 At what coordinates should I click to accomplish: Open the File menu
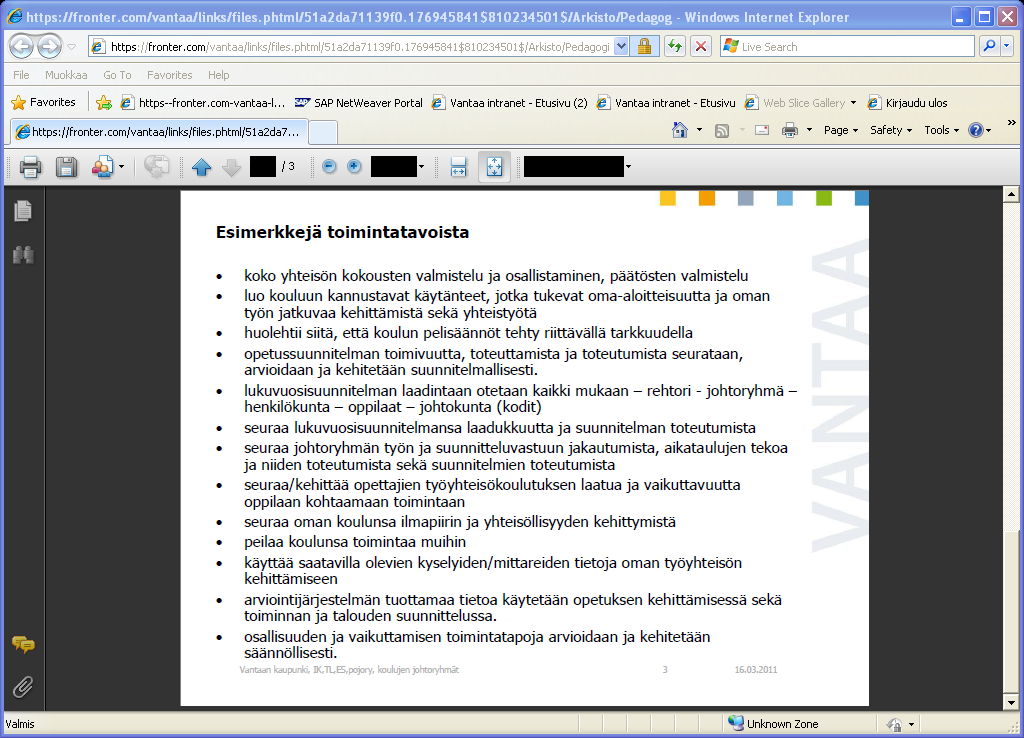coord(21,75)
